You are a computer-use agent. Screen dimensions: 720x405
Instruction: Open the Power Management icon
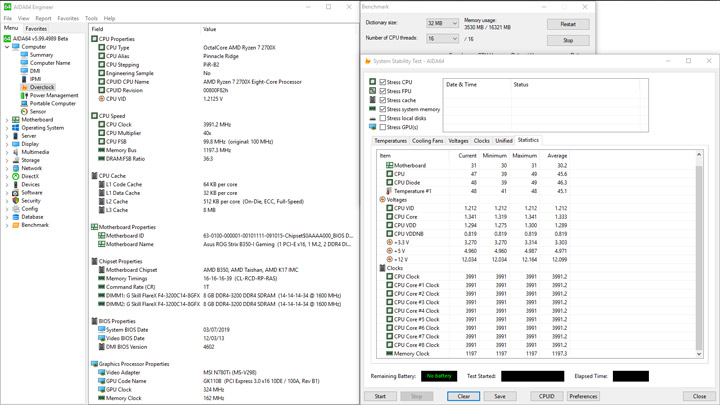24,96
